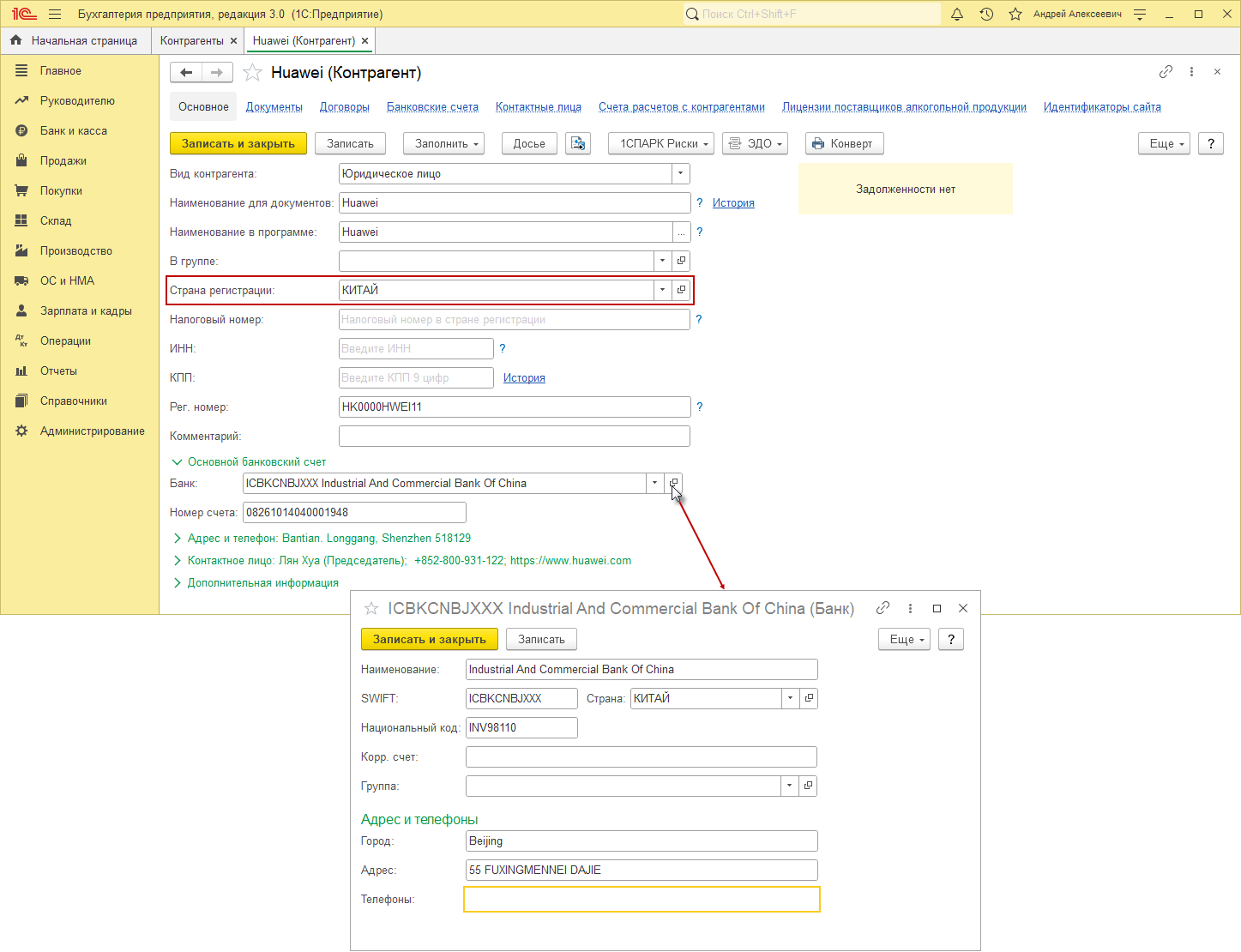The height and width of the screenshot is (952, 1241).
Task: Copy link icon in bank window
Action: coord(883,608)
